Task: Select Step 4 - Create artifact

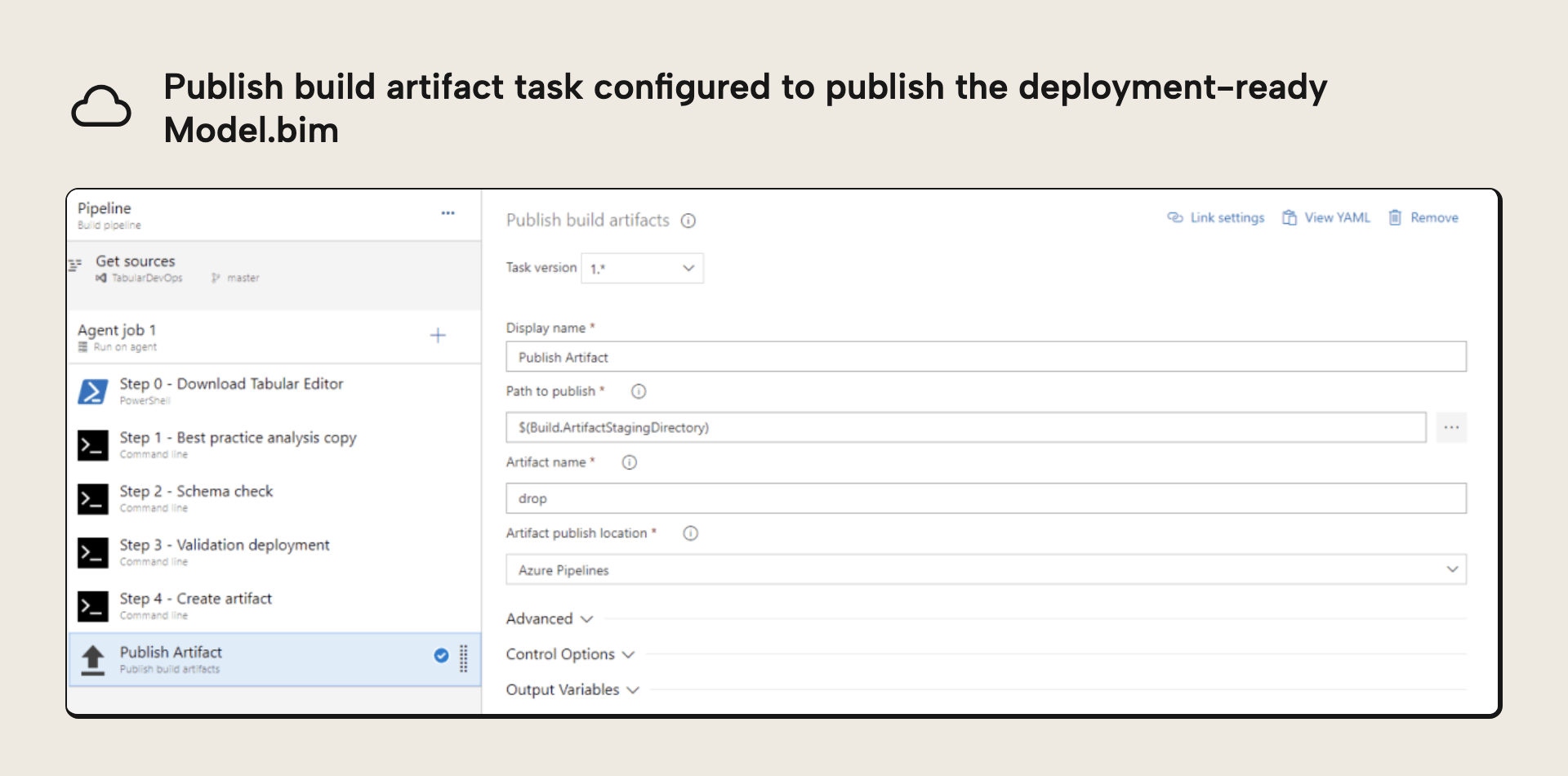Action: click(x=274, y=606)
